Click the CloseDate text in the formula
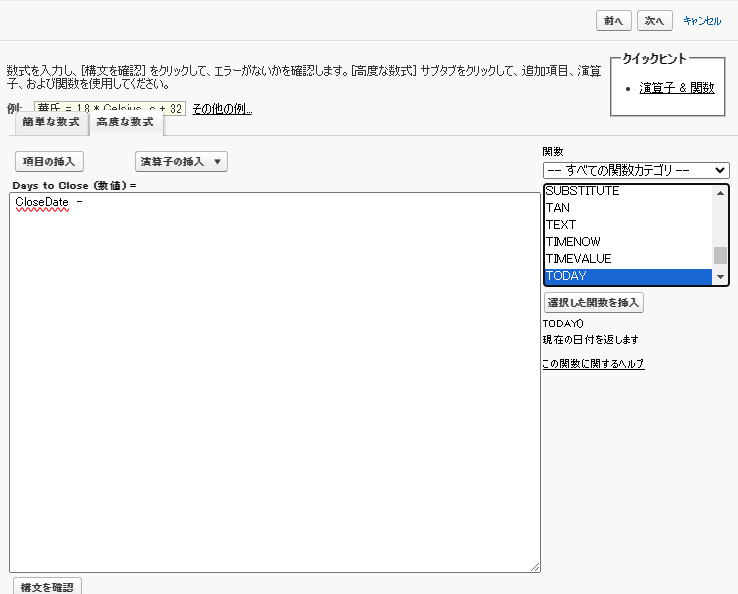738x594 pixels. (42, 202)
